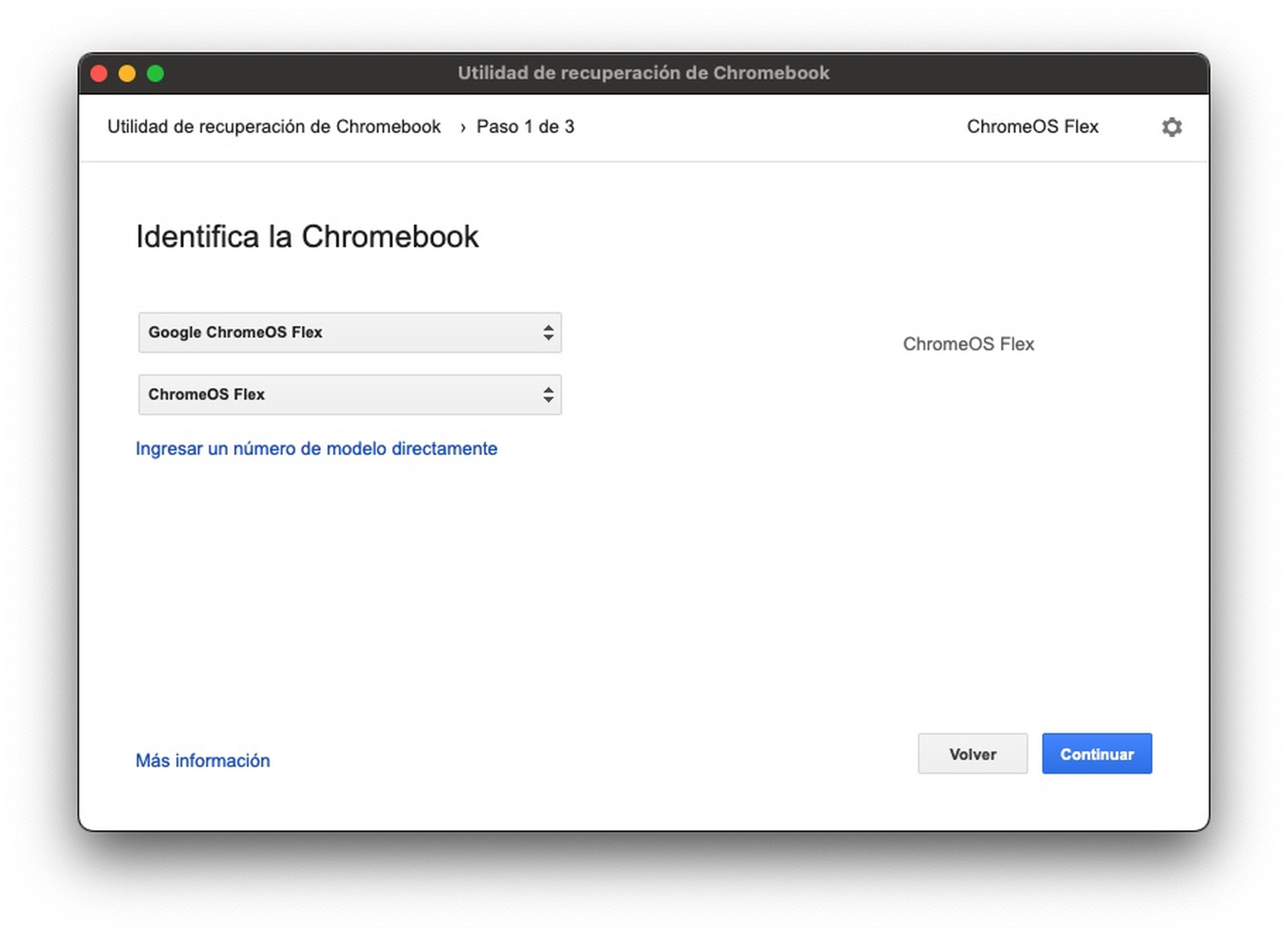The image size is (1288, 935).
Task: Click the Identifica la Chromebook heading
Action: (307, 236)
